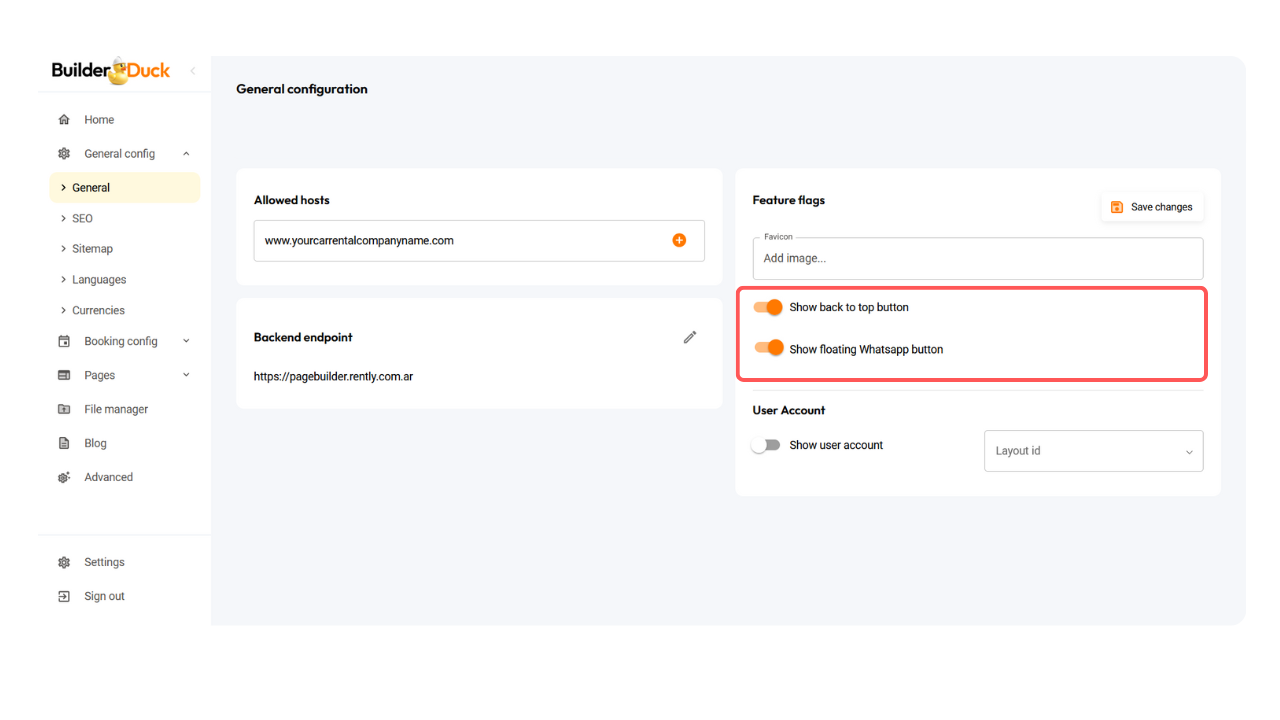Viewport: 1280px width, 720px height.
Task: Click the Save changes button
Action: click(1152, 207)
